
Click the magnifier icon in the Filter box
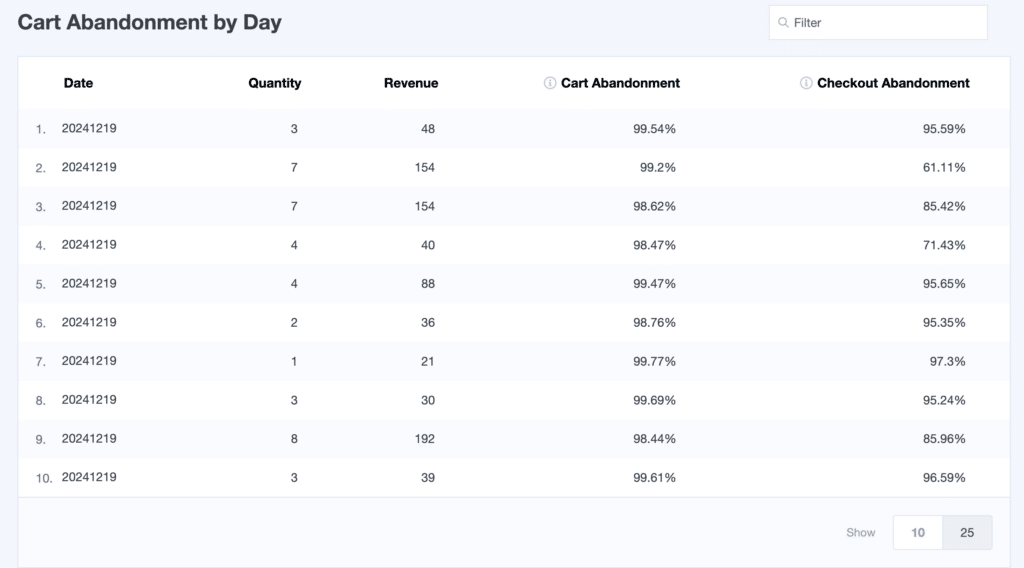[x=783, y=22]
